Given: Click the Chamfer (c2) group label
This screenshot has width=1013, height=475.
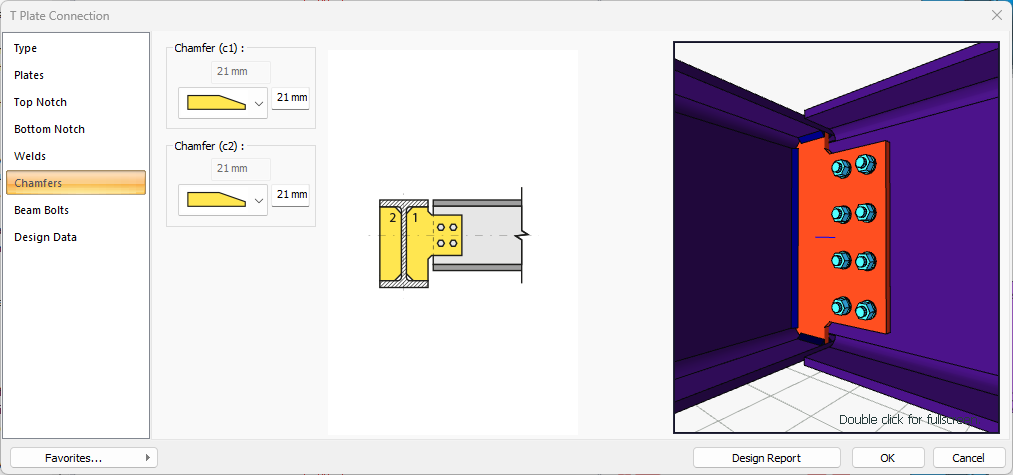Looking at the screenshot, I should click(x=209, y=148).
